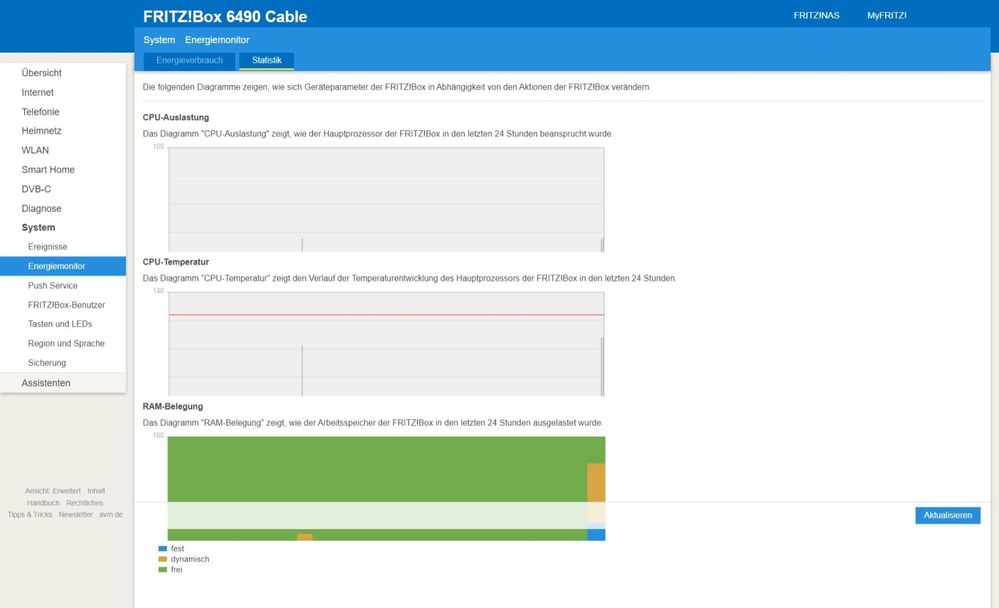Open the Übersicht menu entry
Image resolution: width=999 pixels, height=608 pixels.
point(41,73)
